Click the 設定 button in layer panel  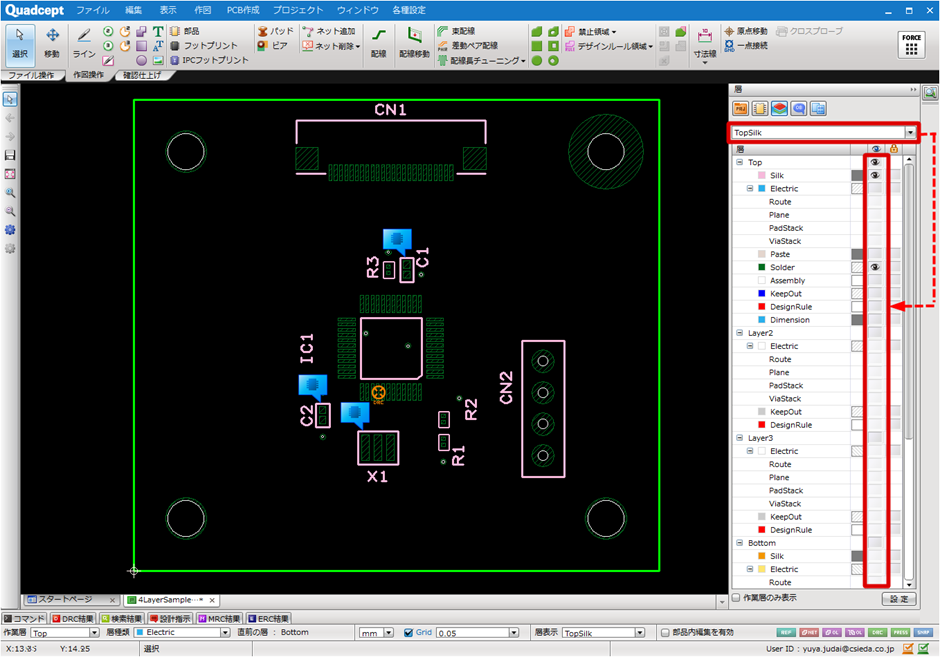coord(899,599)
